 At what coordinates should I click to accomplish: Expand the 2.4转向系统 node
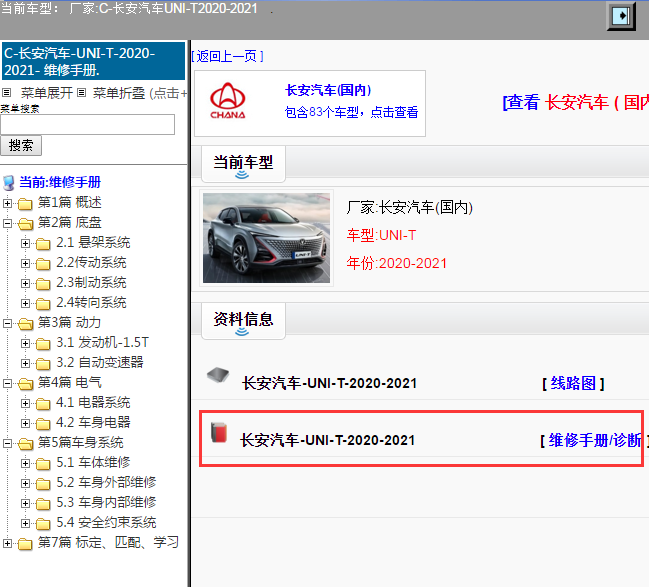pyautogui.click(x=25, y=303)
